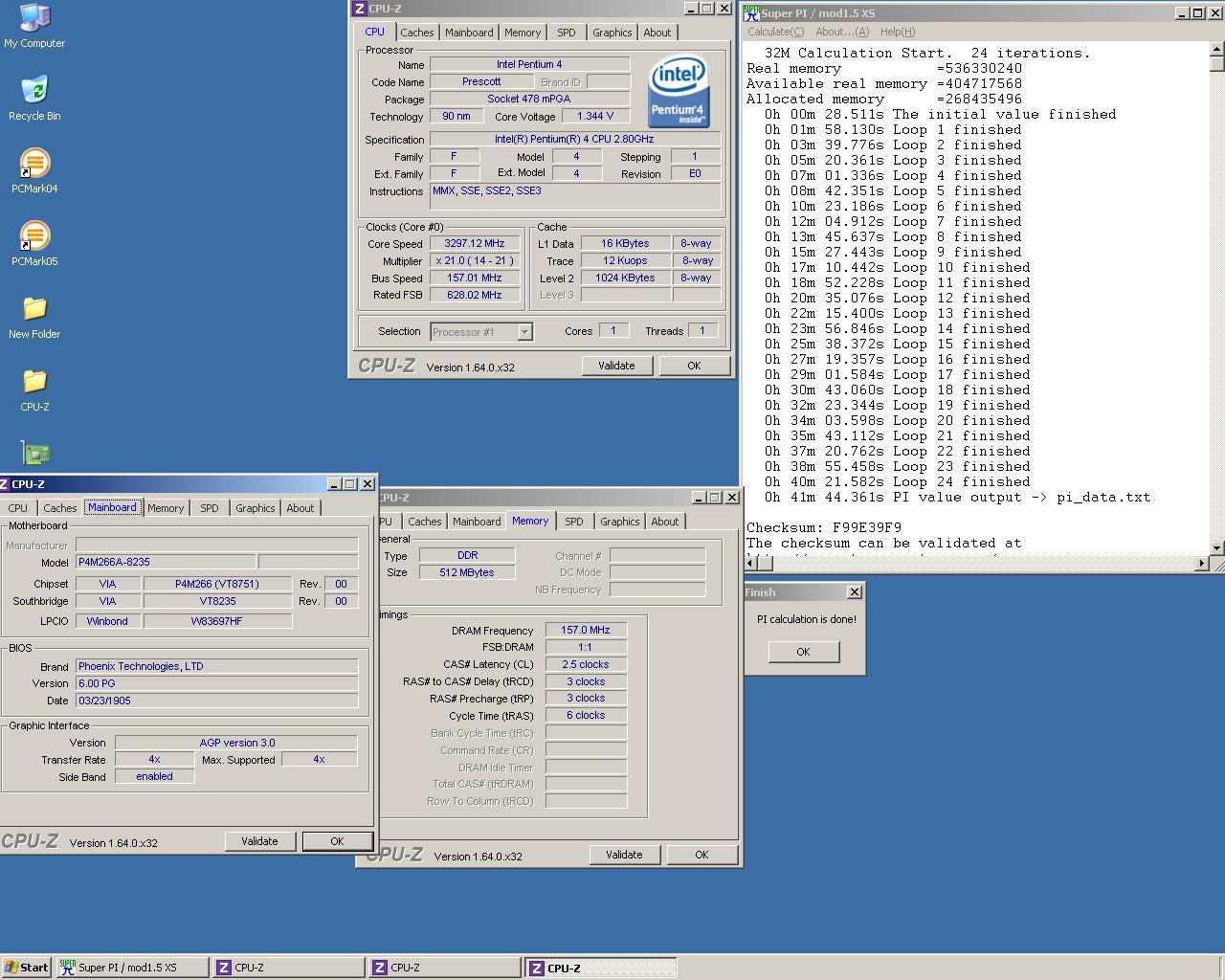
Task: Select CPU tab in Mainboard CPU-Z window
Action: pos(18,508)
